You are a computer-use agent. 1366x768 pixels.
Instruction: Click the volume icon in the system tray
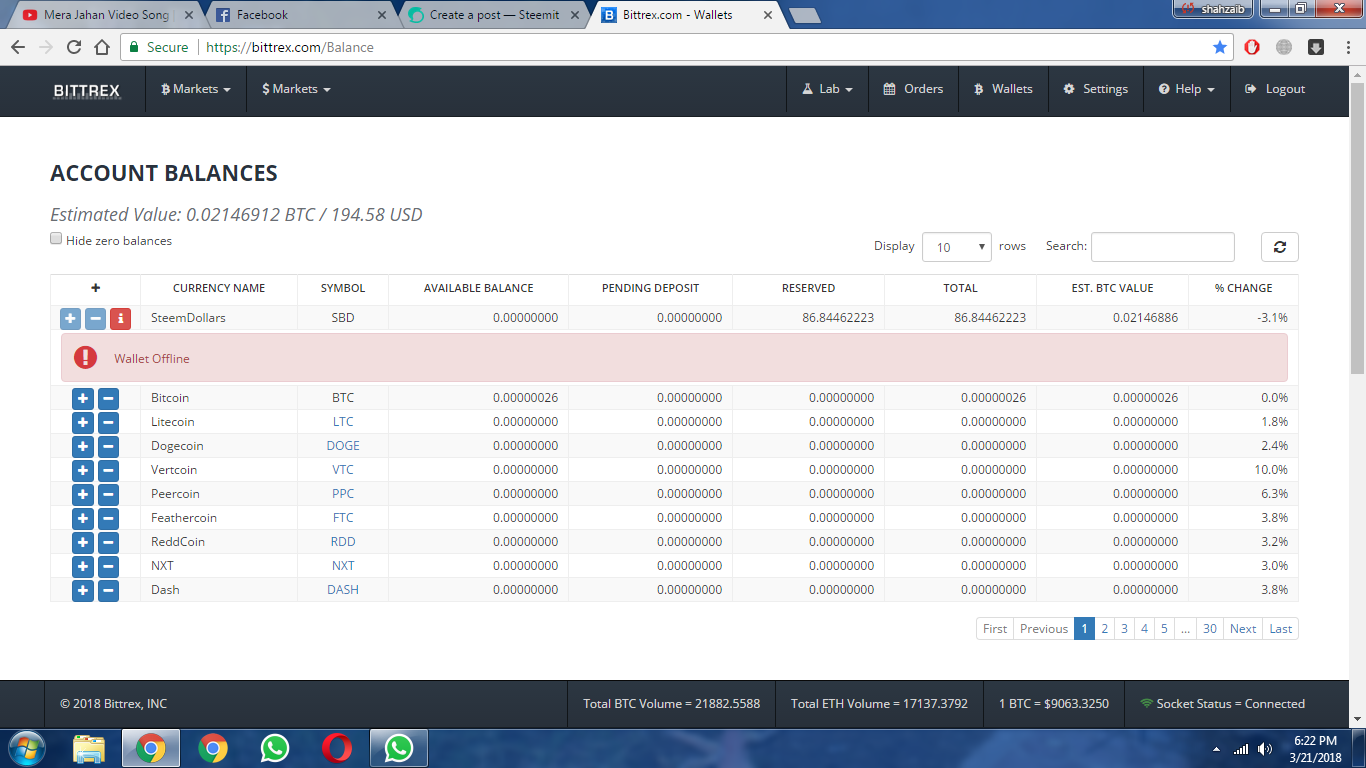(x=1265, y=749)
